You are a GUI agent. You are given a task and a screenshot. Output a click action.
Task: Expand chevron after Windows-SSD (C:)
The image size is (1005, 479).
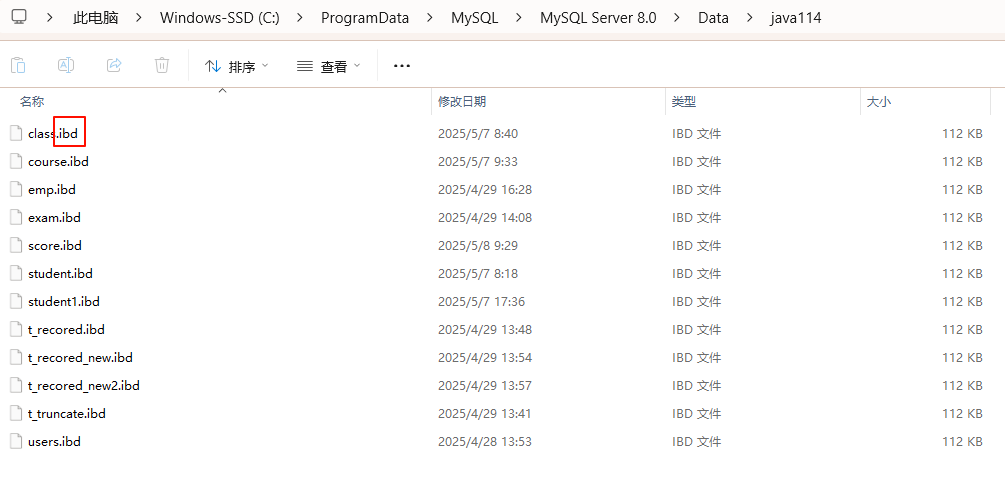(300, 18)
